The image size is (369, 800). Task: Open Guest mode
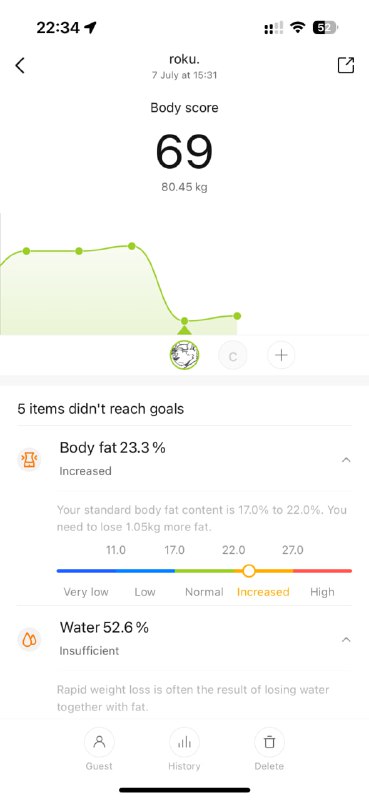(x=99, y=749)
